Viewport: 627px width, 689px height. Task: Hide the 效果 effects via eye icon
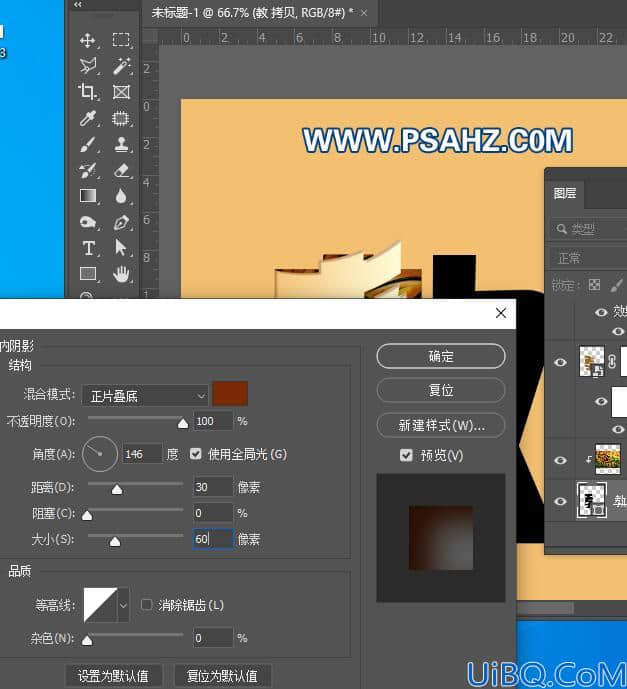pyautogui.click(x=601, y=312)
